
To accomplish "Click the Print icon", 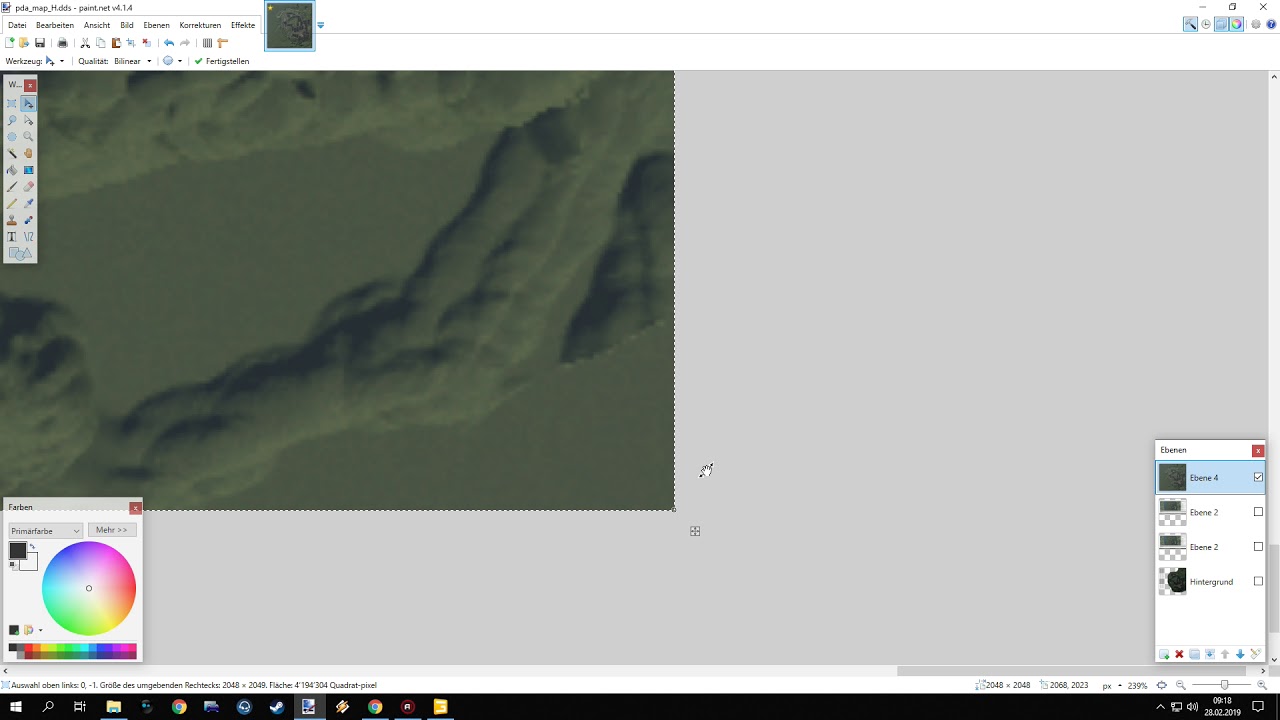I will click(62, 43).
